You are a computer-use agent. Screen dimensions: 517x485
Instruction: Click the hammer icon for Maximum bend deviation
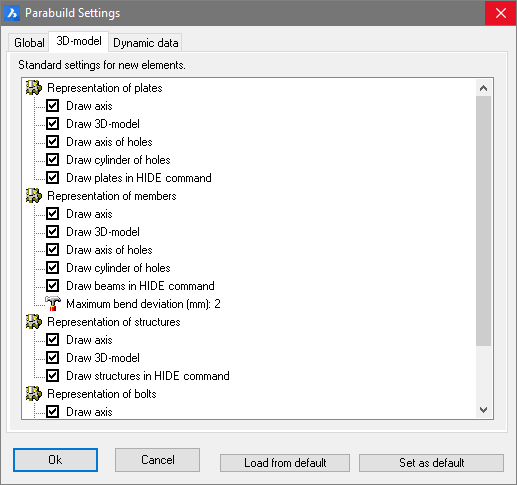pyautogui.click(x=53, y=304)
